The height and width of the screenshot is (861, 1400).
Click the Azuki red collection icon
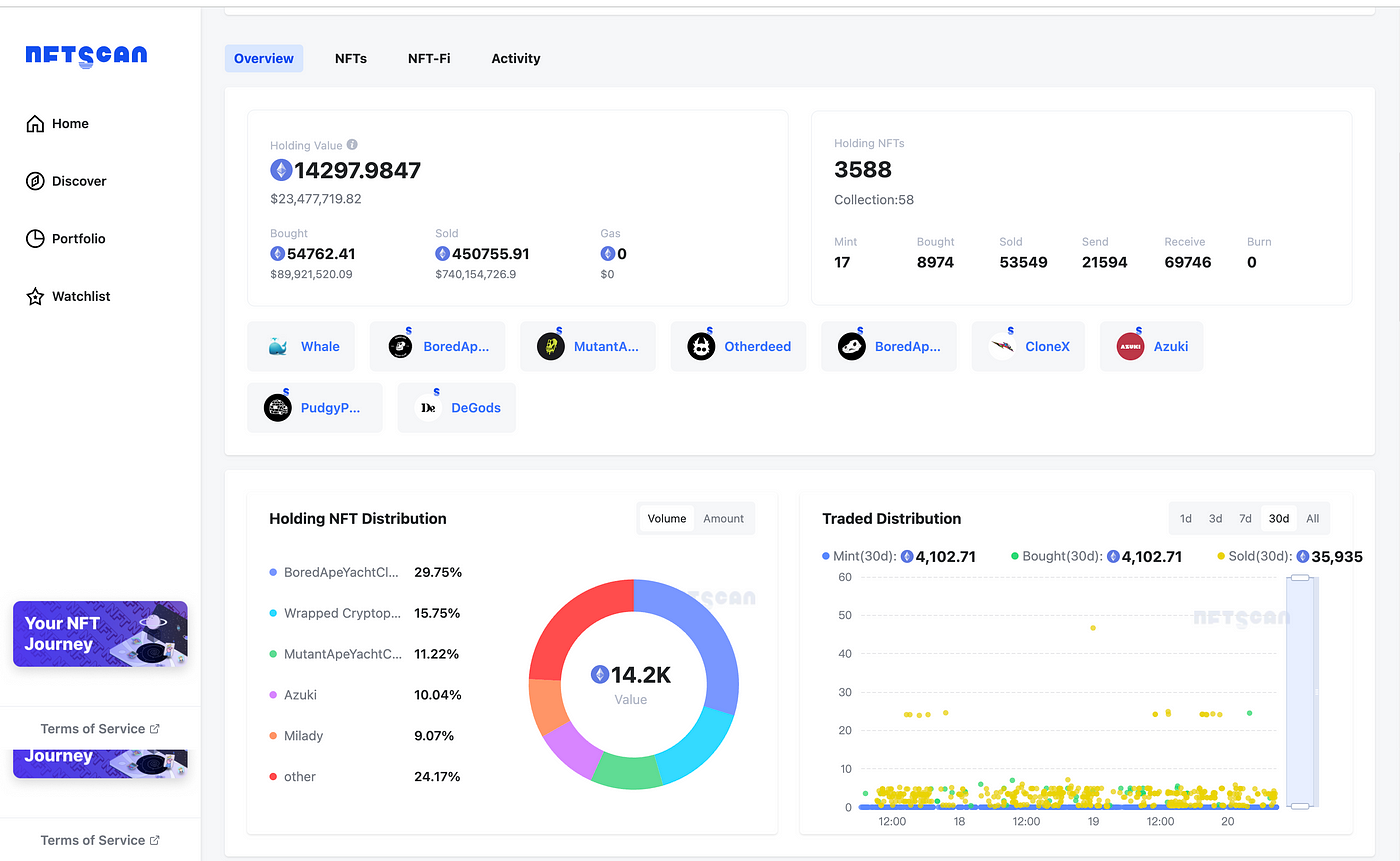click(1130, 347)
